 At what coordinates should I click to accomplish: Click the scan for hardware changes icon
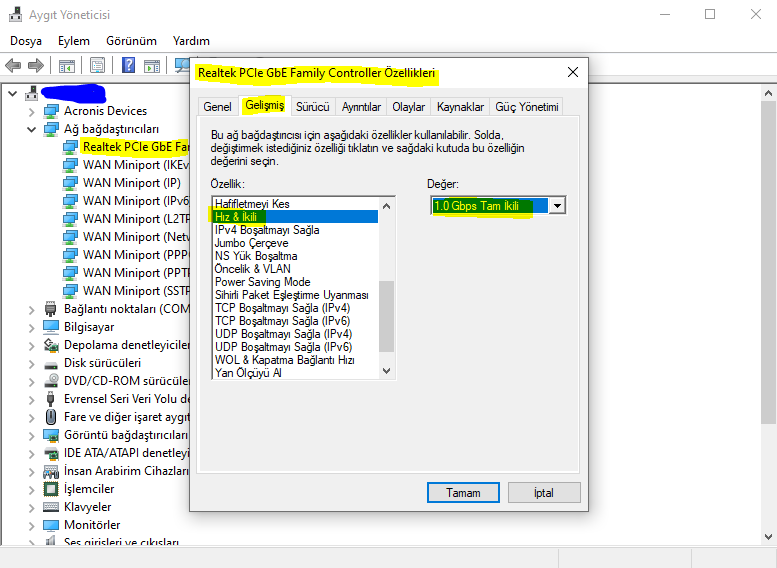click(x=182, y=65)
